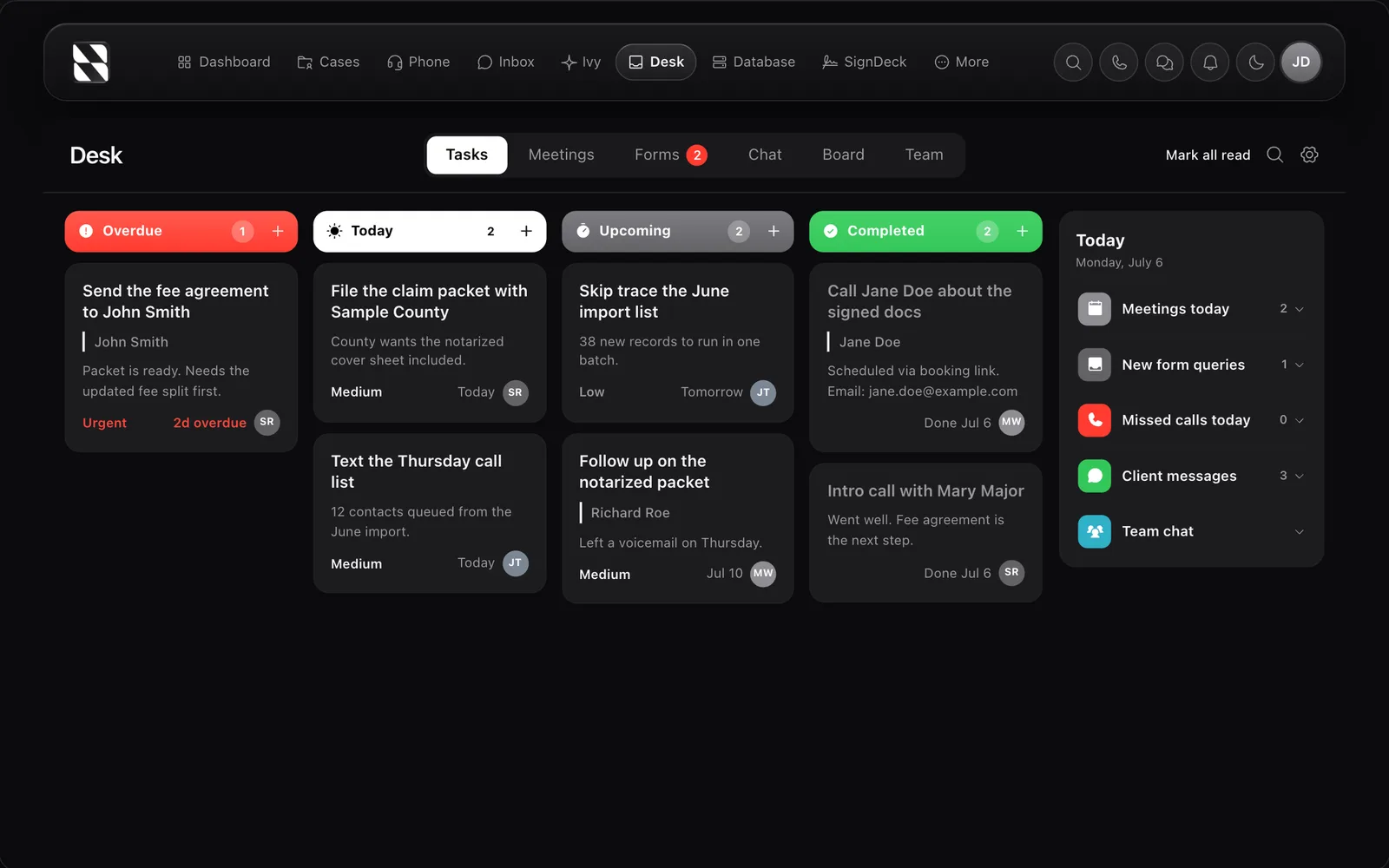Click the Client messages green icon
Screen dimensions: 1389x868
pos(1095,476)
